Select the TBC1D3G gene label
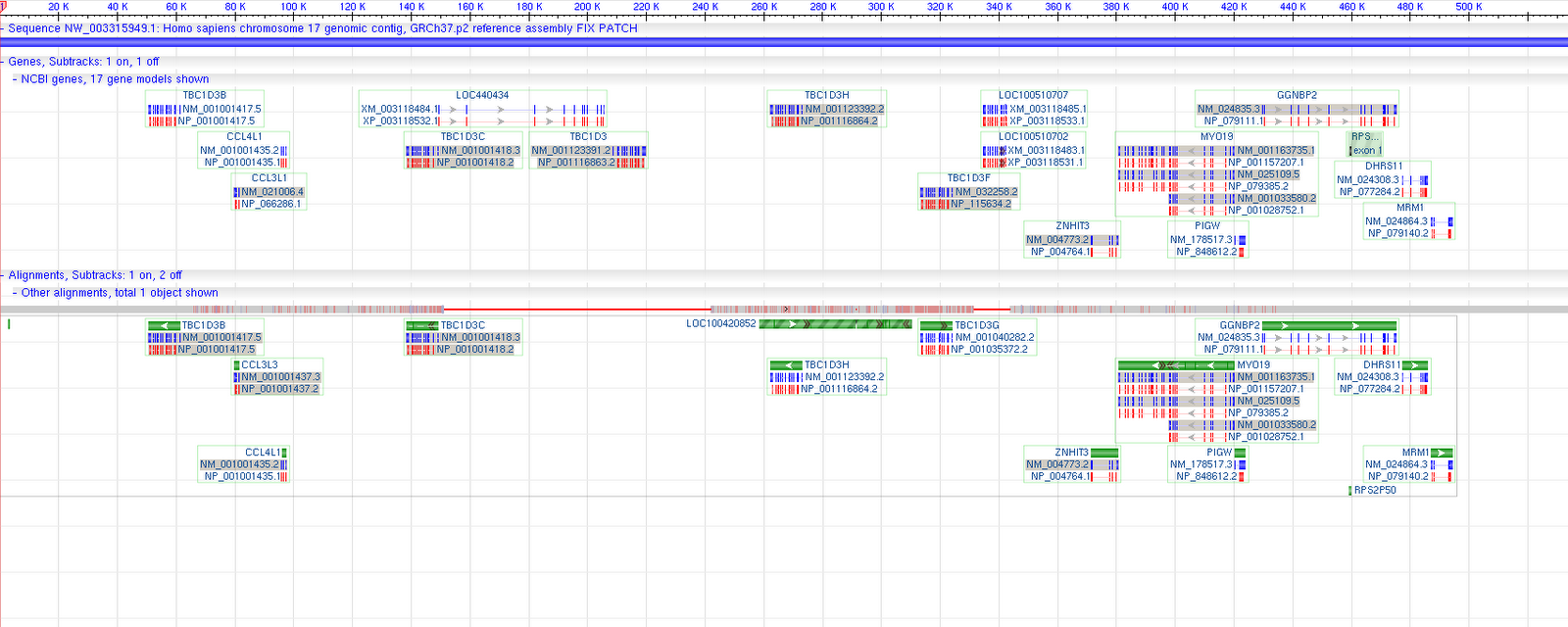 tap(977, 325)
